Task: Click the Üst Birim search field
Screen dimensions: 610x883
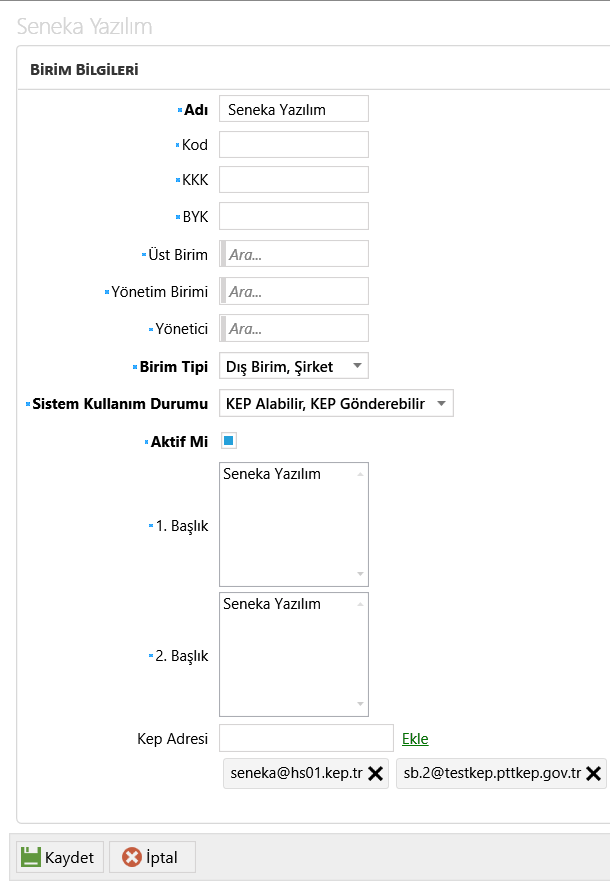Action: pyautogui.click(x=294, y=254)
